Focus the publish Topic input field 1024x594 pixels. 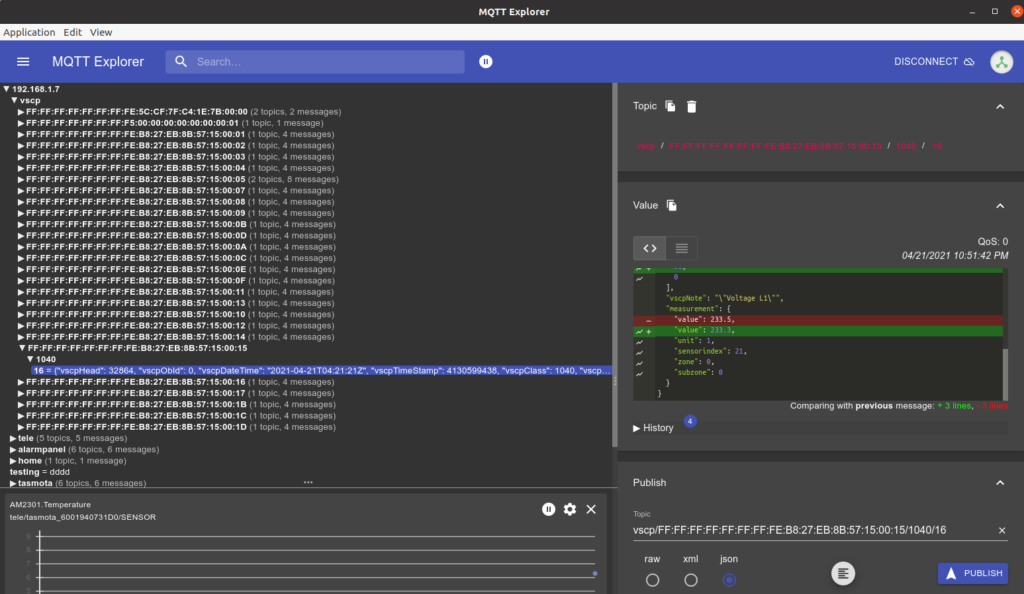(x=813, y=530)
